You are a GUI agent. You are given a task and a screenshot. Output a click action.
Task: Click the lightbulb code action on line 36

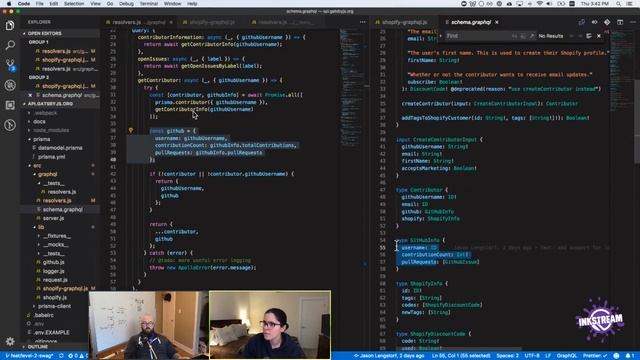tap(131, 131)
